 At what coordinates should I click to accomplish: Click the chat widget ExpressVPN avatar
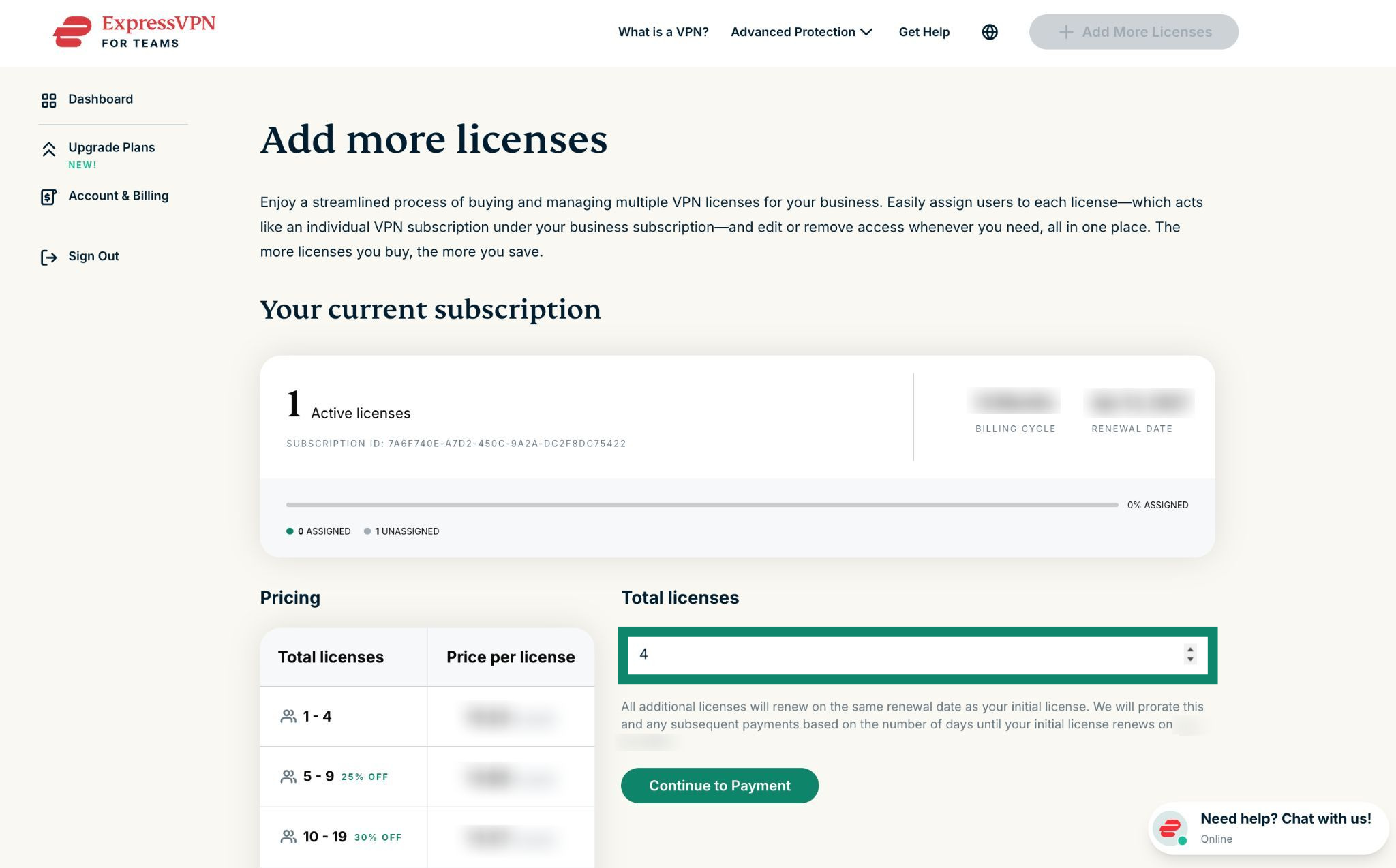point(1170,828)
